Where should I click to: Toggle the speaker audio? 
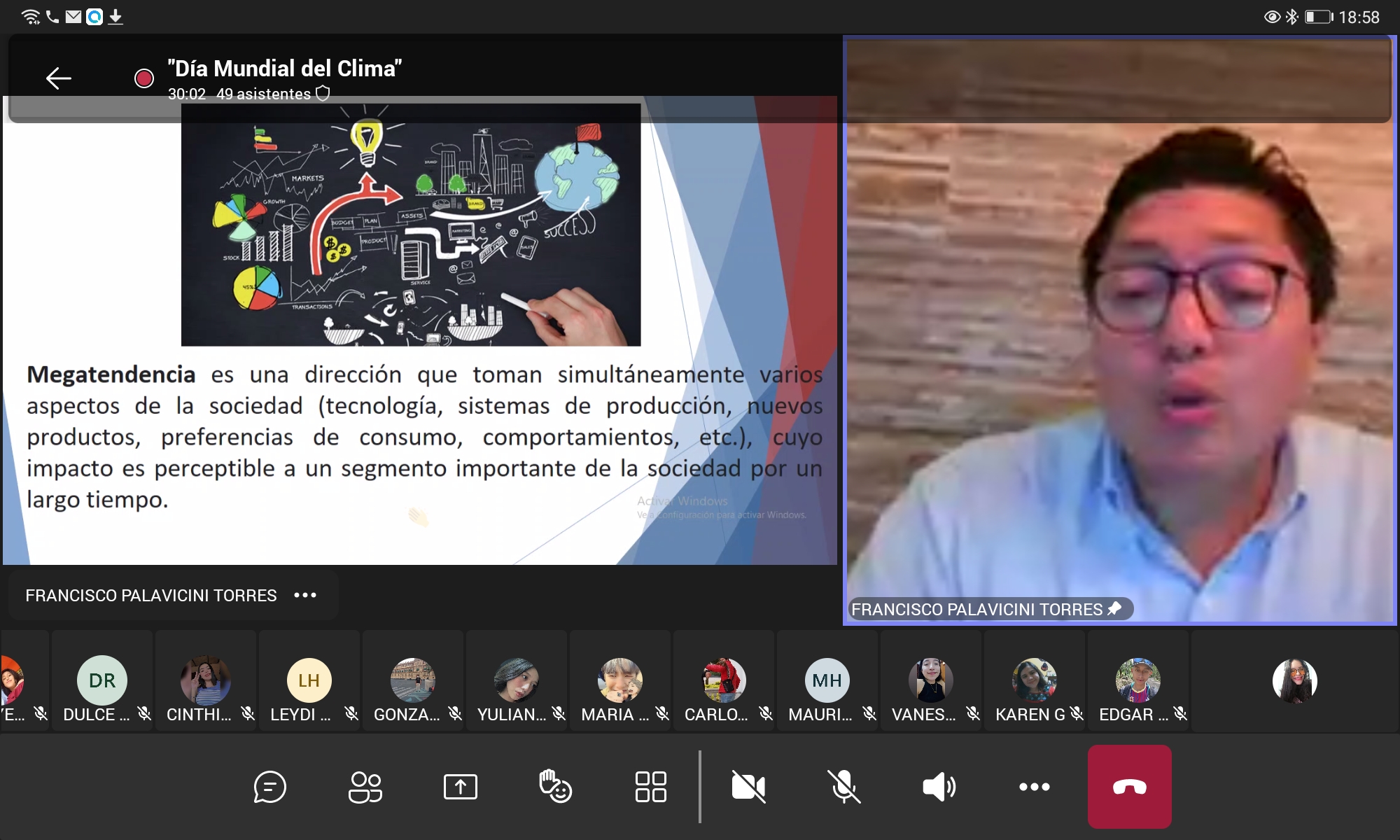(939, 787)
